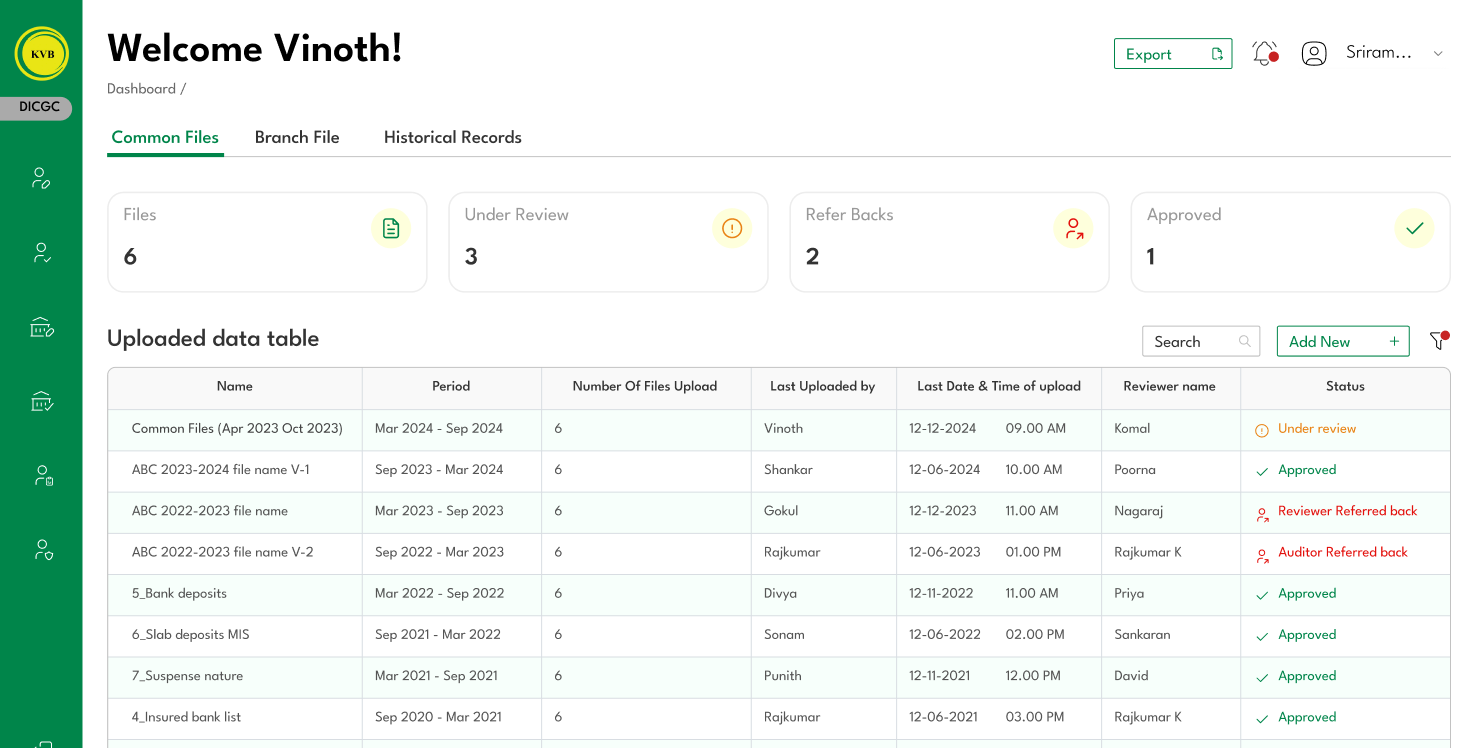Open the Historical Records tab
The height and width of the screenshot is (748, 1484).
click(453, 138)
